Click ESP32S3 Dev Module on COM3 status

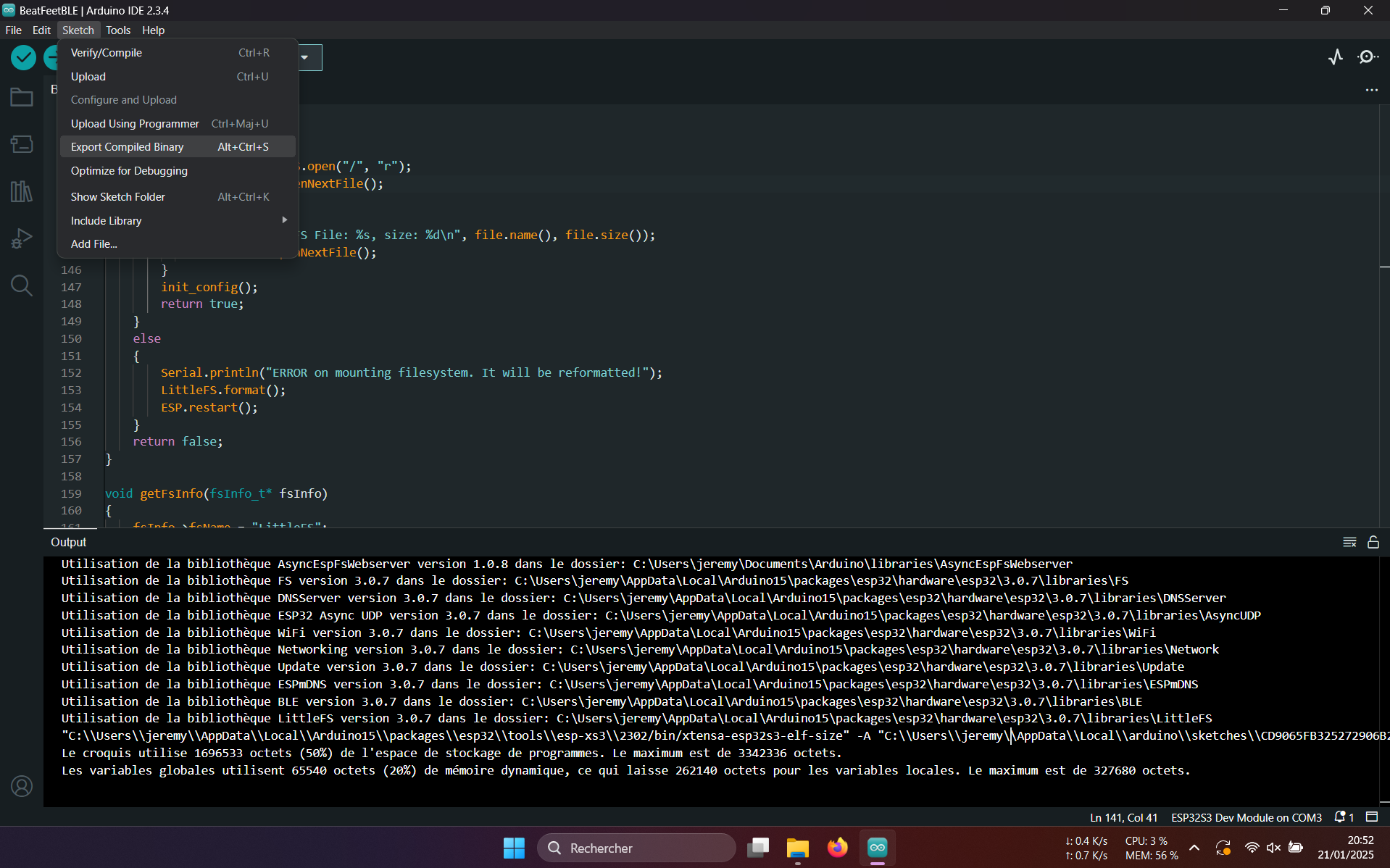[1246, 817]
